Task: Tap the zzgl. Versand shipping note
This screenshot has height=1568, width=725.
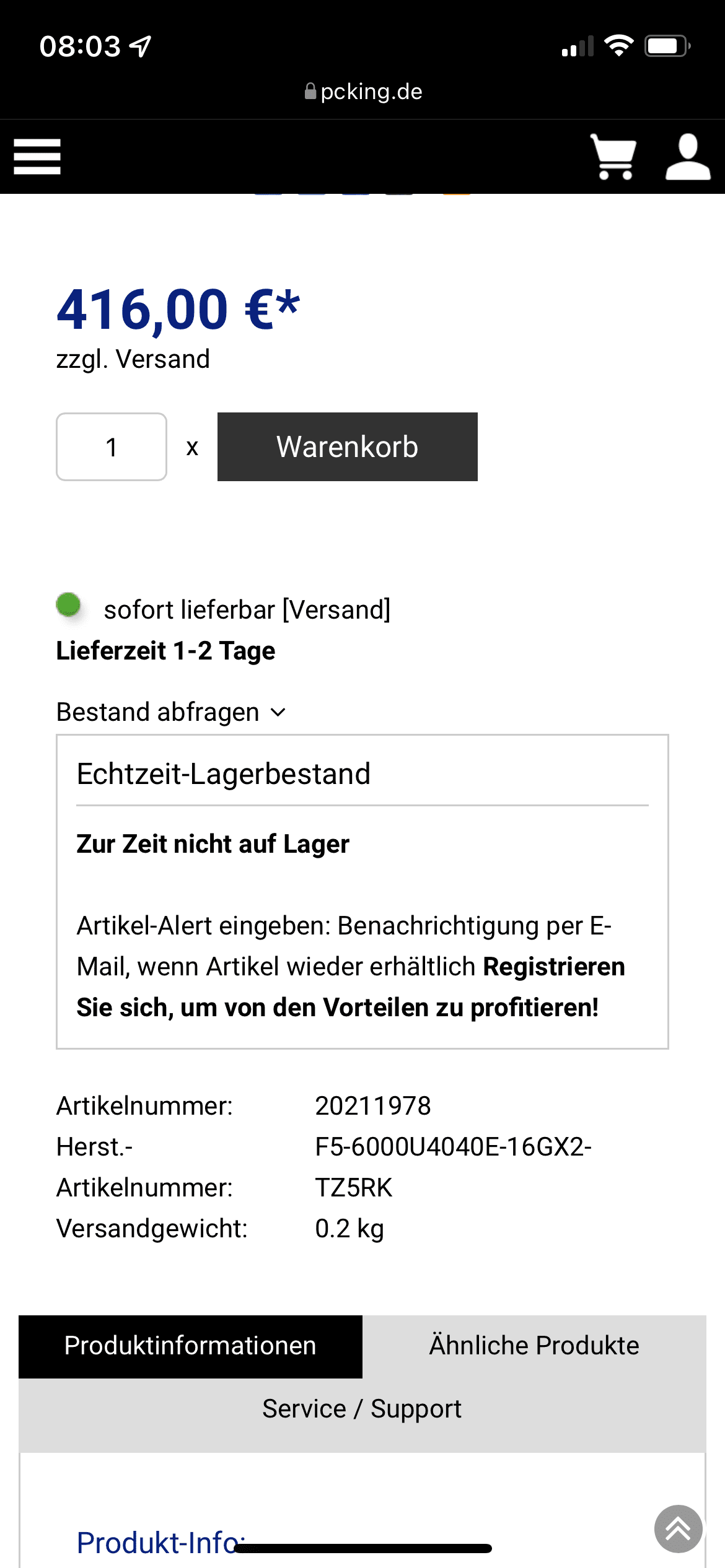Action: [x=133, y=359]
